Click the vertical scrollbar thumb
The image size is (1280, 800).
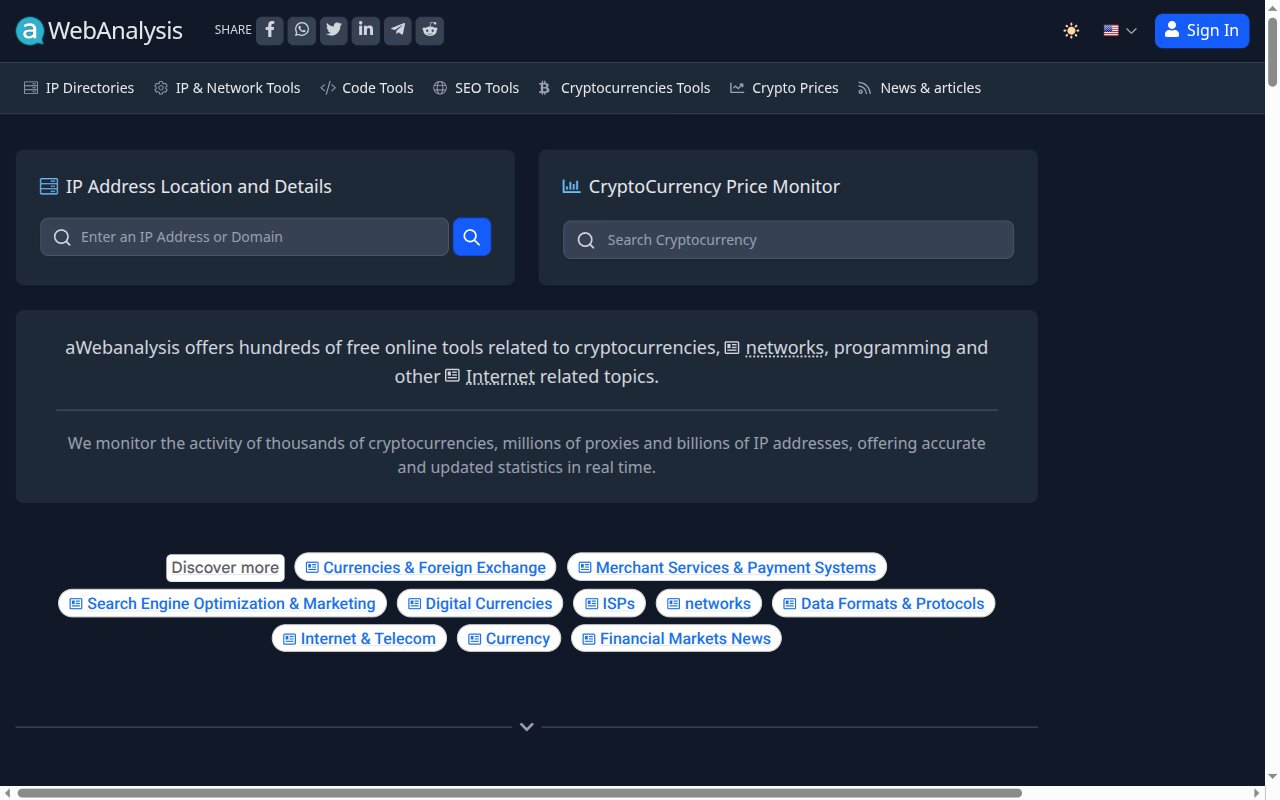pyautogui.click(x=1272, y=52)
